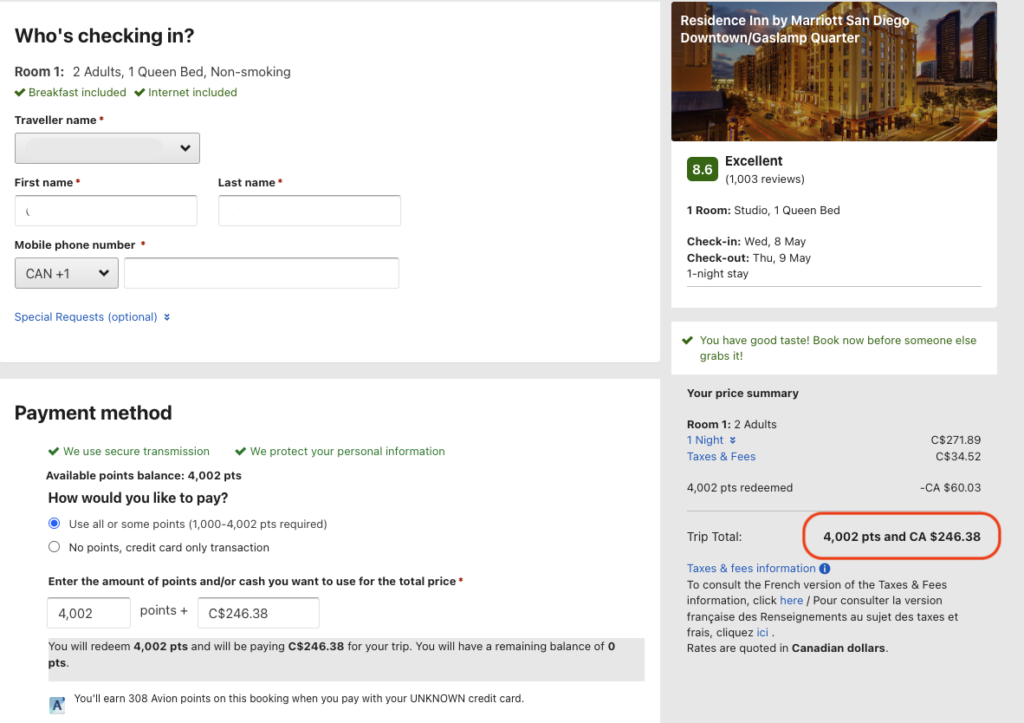Open the hotel photo of Residence Inn Marriott
The image size is (1024, 723).
[834, 71]
